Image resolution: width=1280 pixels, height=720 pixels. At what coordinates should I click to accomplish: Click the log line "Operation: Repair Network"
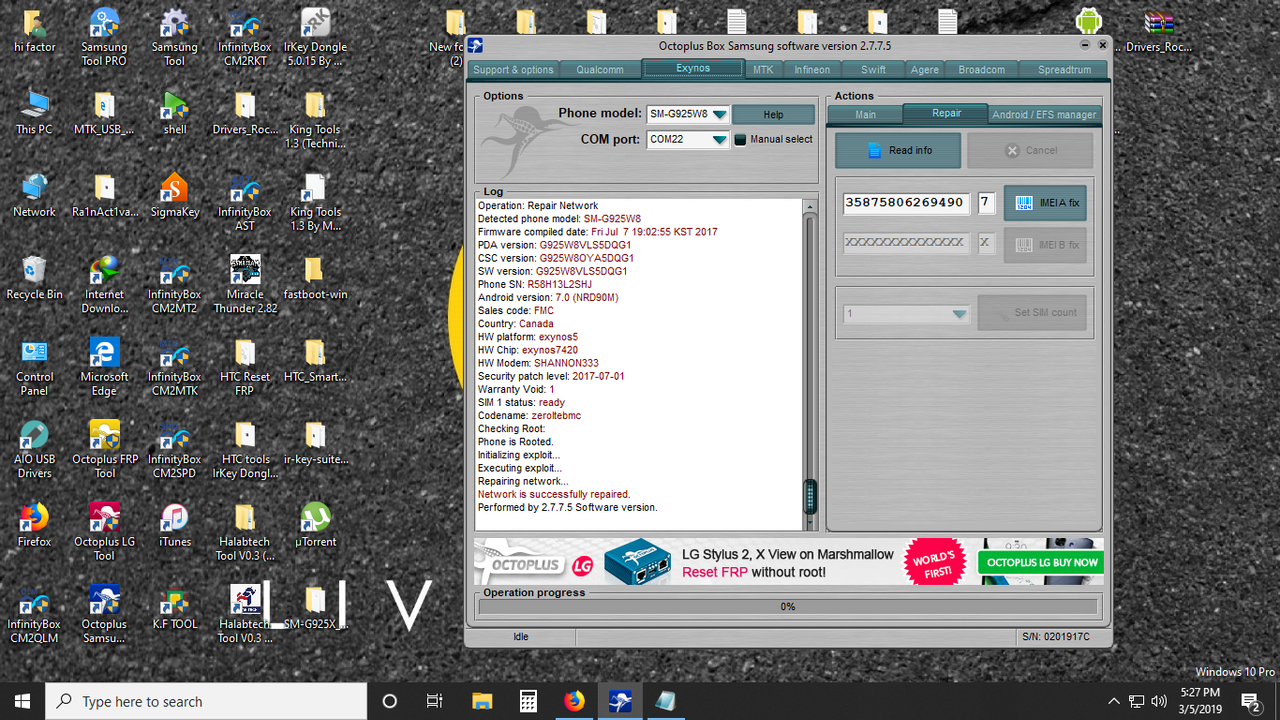pyautogui.click(x=538, y=206)
